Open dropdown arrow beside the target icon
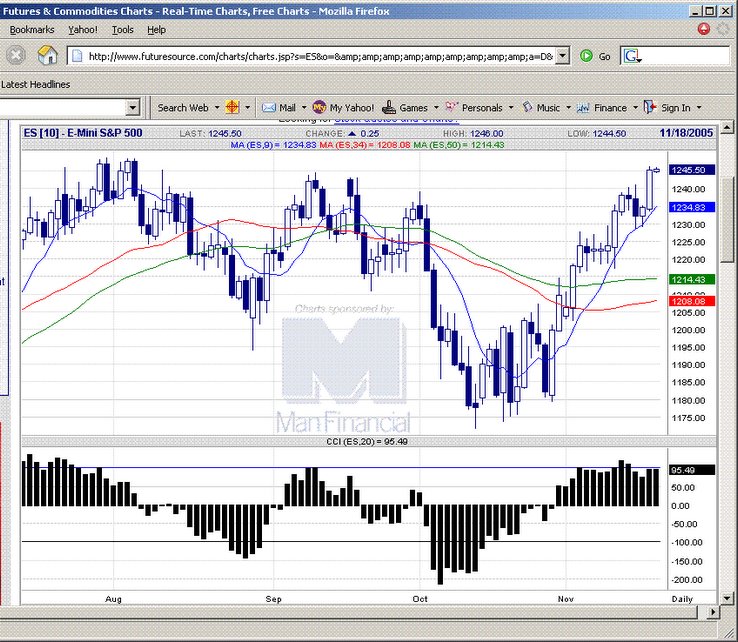This screenshot has height=642, width=738. click(248, 108)
